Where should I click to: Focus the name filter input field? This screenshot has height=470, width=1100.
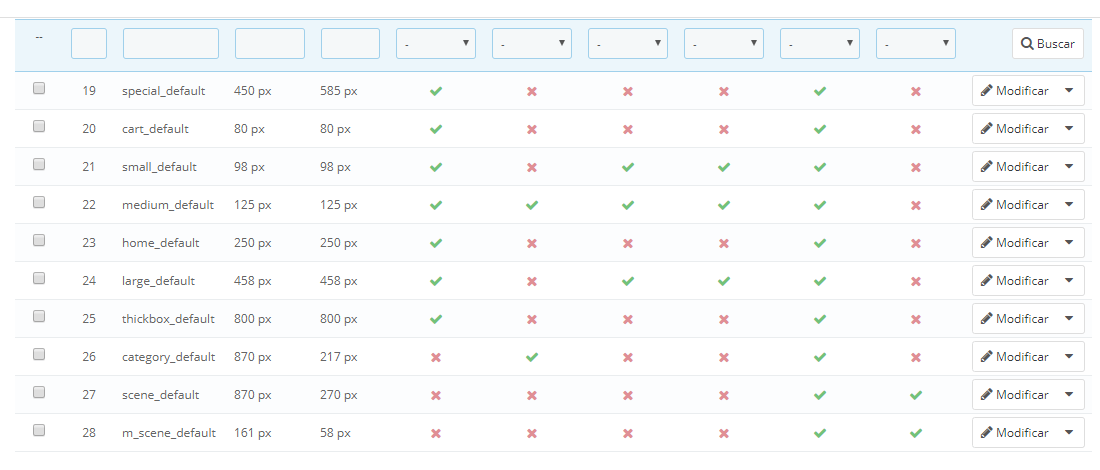pos(170,43)
